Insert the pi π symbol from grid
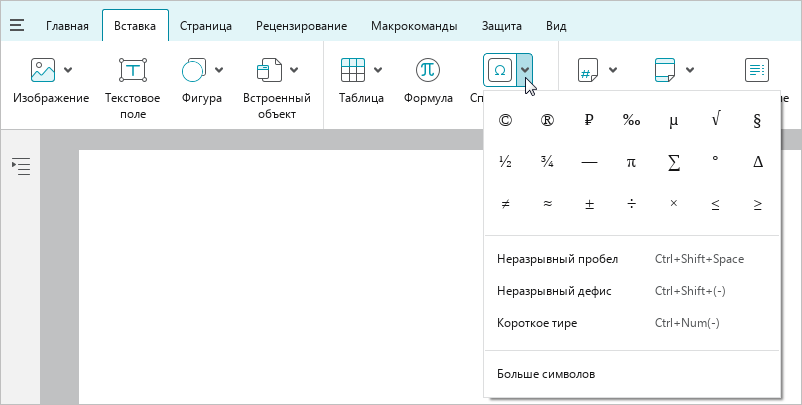Screen dimensions: 802x405 click(631, 163)
